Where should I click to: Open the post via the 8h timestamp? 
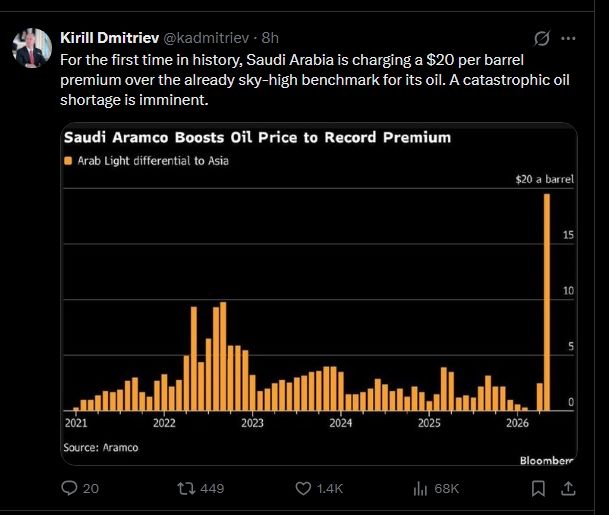[270, 38]
